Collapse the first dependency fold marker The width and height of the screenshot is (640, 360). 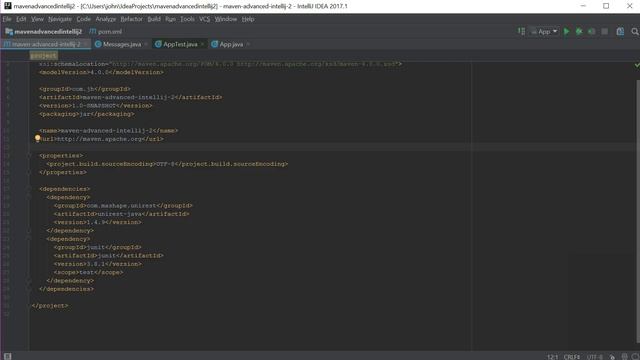click(x=29, y=197)
